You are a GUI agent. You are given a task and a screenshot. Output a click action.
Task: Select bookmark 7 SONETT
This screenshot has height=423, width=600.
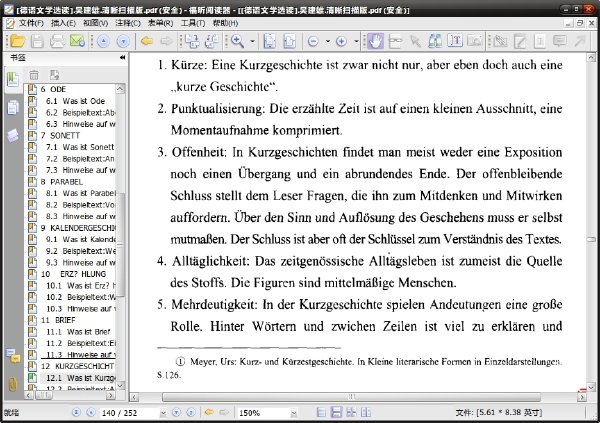[x=60, y=136]
